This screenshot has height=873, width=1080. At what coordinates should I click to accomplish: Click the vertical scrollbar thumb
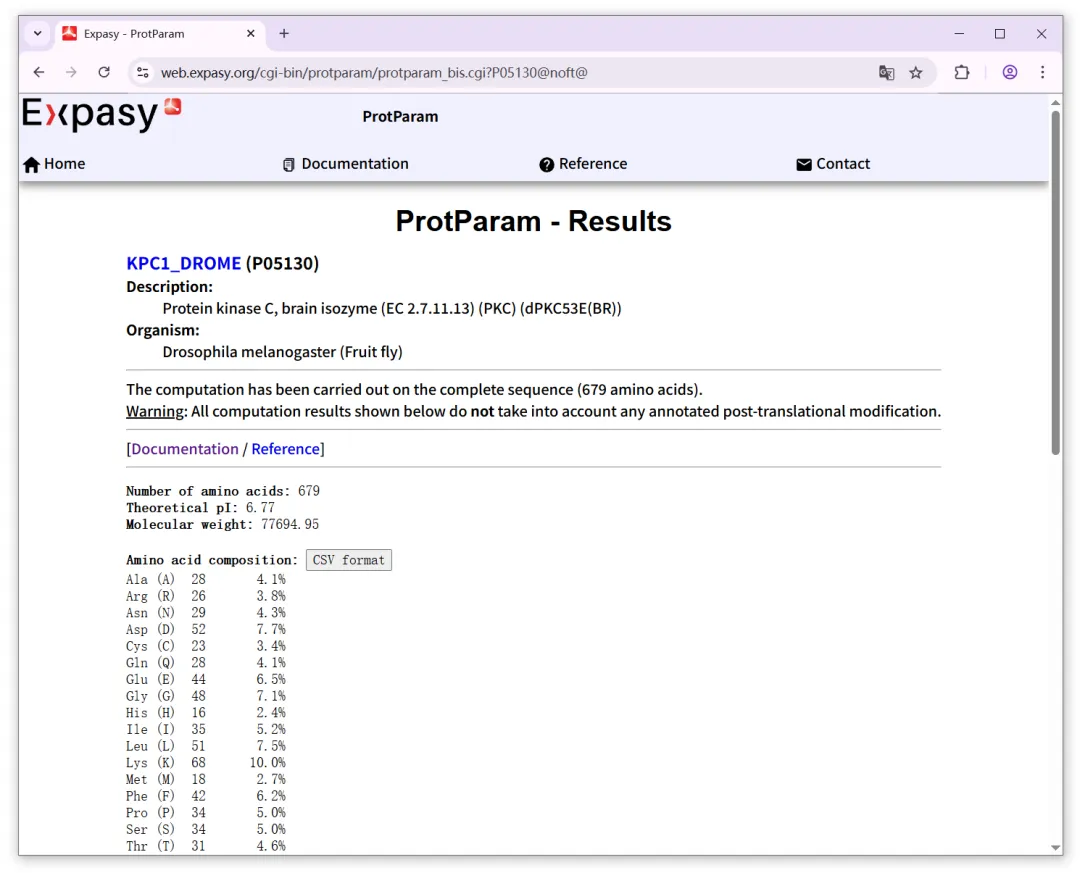coord(1055,283)
